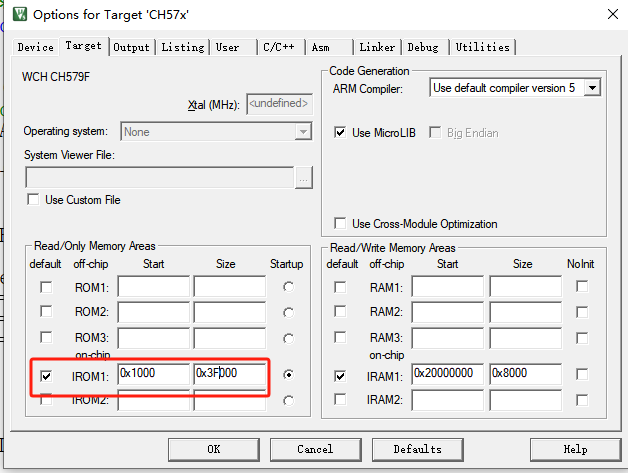Image resolution: width=628 pixels, height=473 pixels.
Task: Select the IROM1 Startup radio button
Action: pyautogui.click(x=289, y=375)
